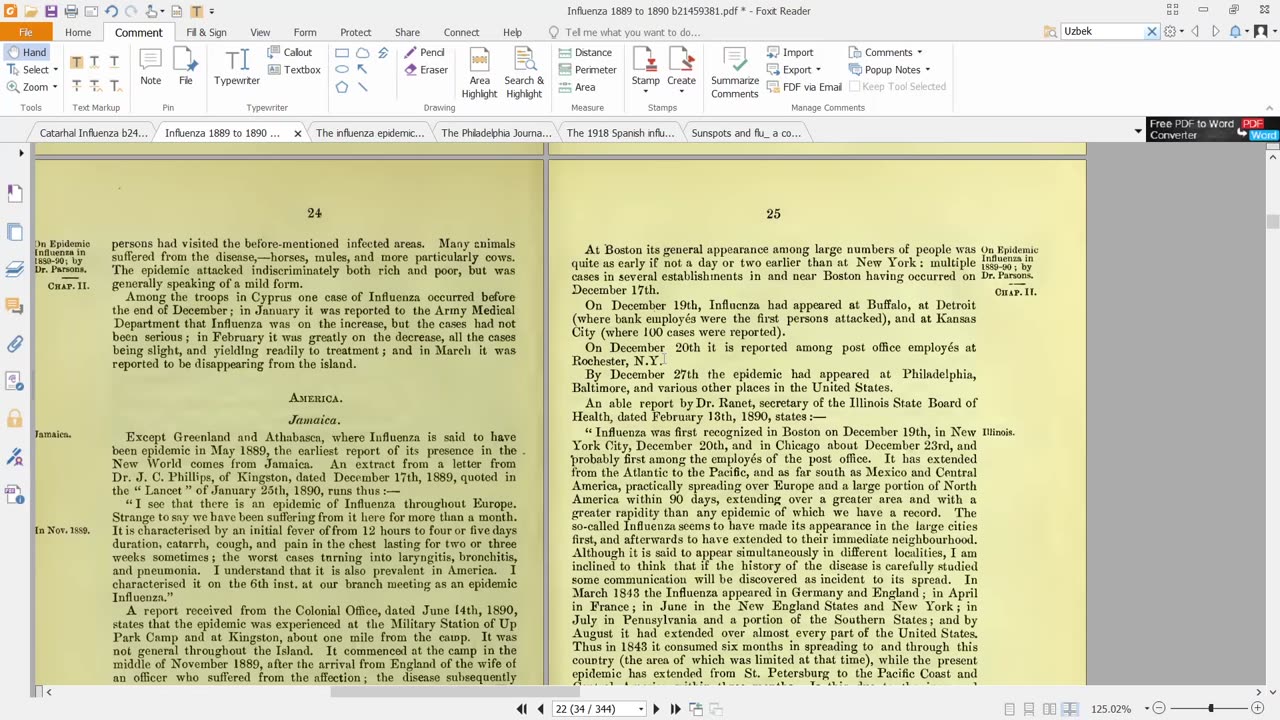Adjust the zoom slider handle

click(1210, 709)
